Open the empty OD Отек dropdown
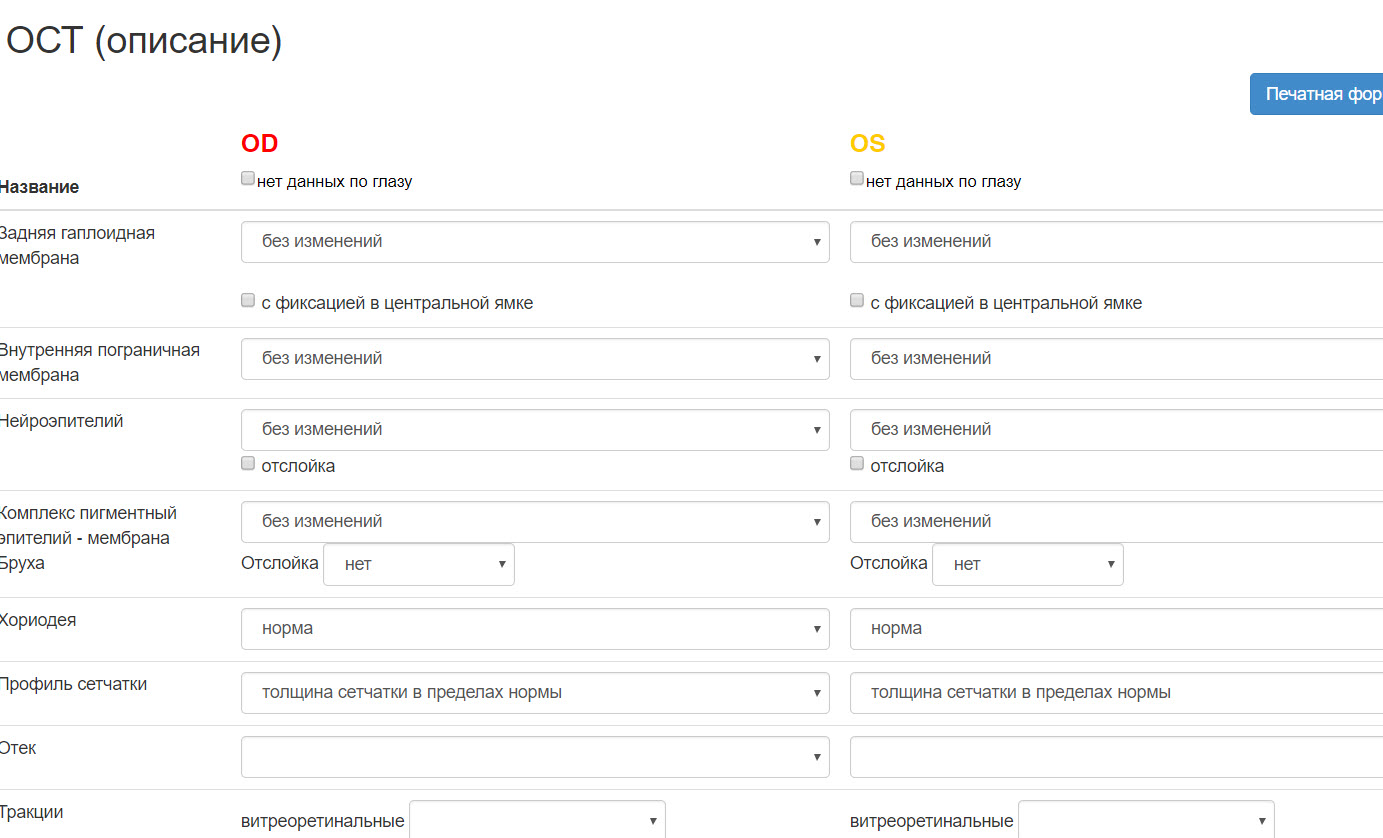The image size is (1383, 838). pyautogui.click(x=535, y=757)
